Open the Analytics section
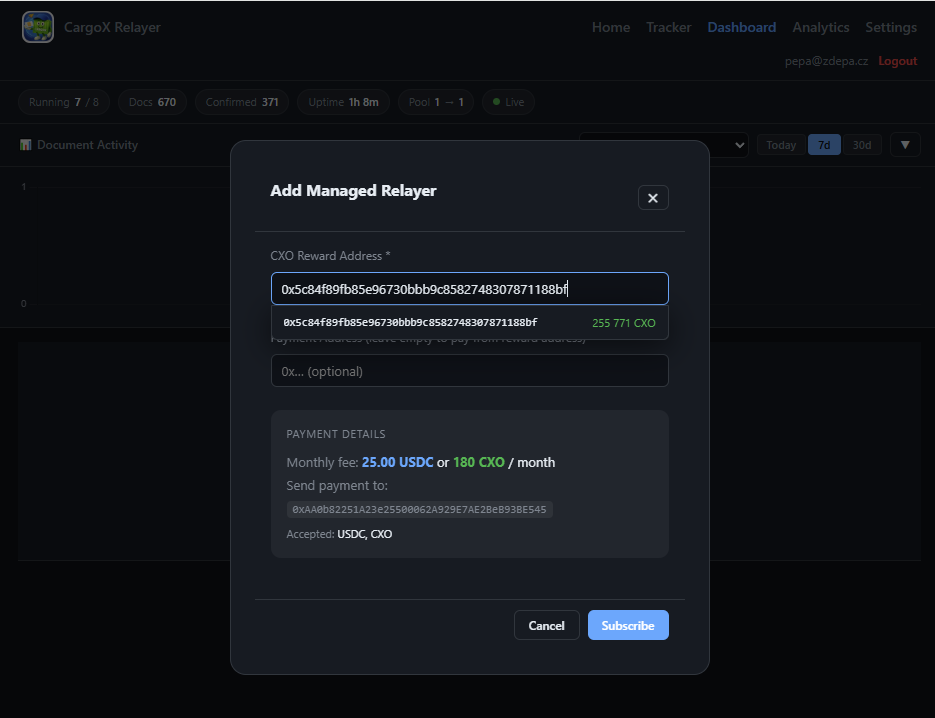The image size is (935, 718). pos(821,27)
